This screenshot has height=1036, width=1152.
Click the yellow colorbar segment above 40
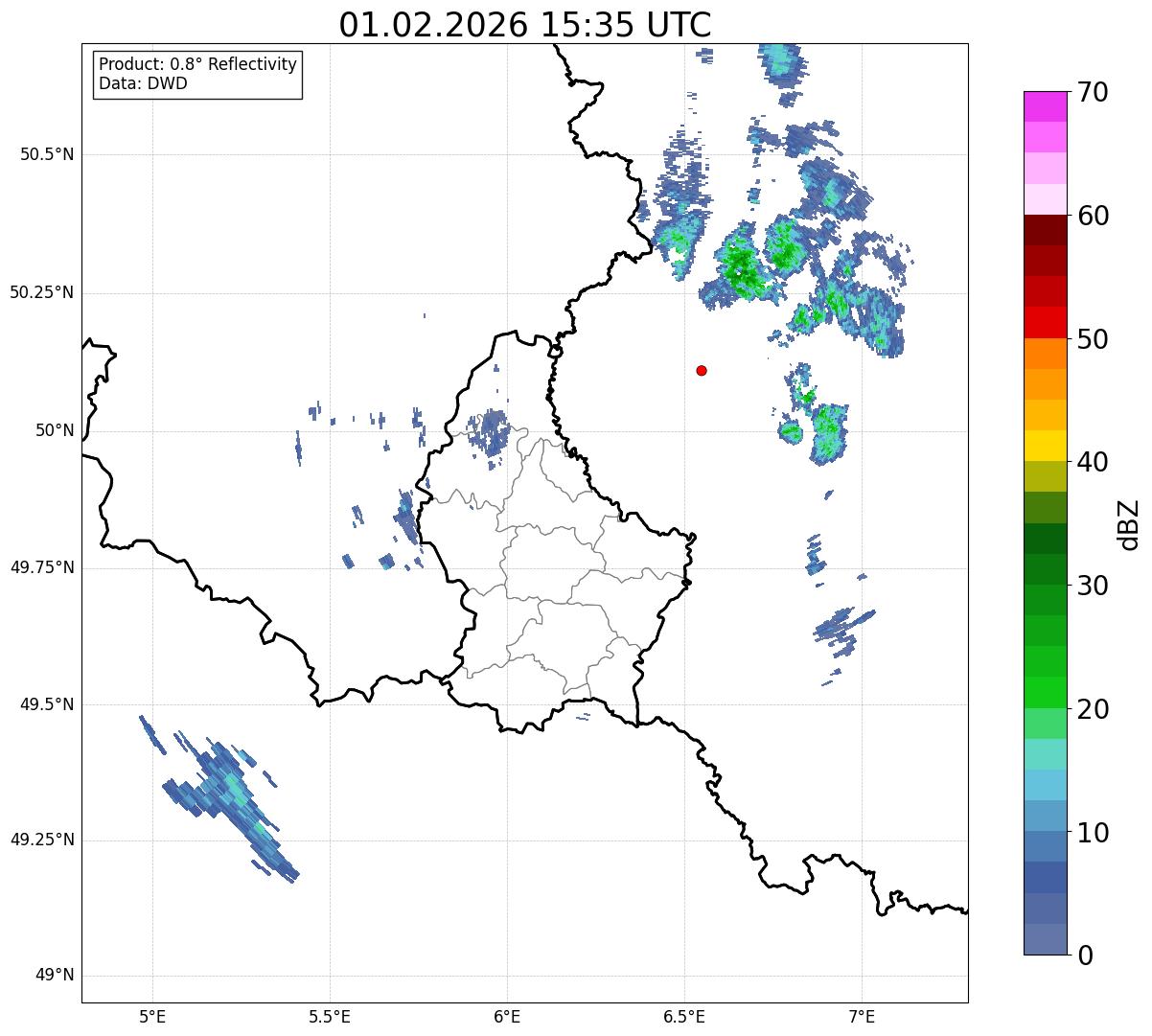(1045, 446)
